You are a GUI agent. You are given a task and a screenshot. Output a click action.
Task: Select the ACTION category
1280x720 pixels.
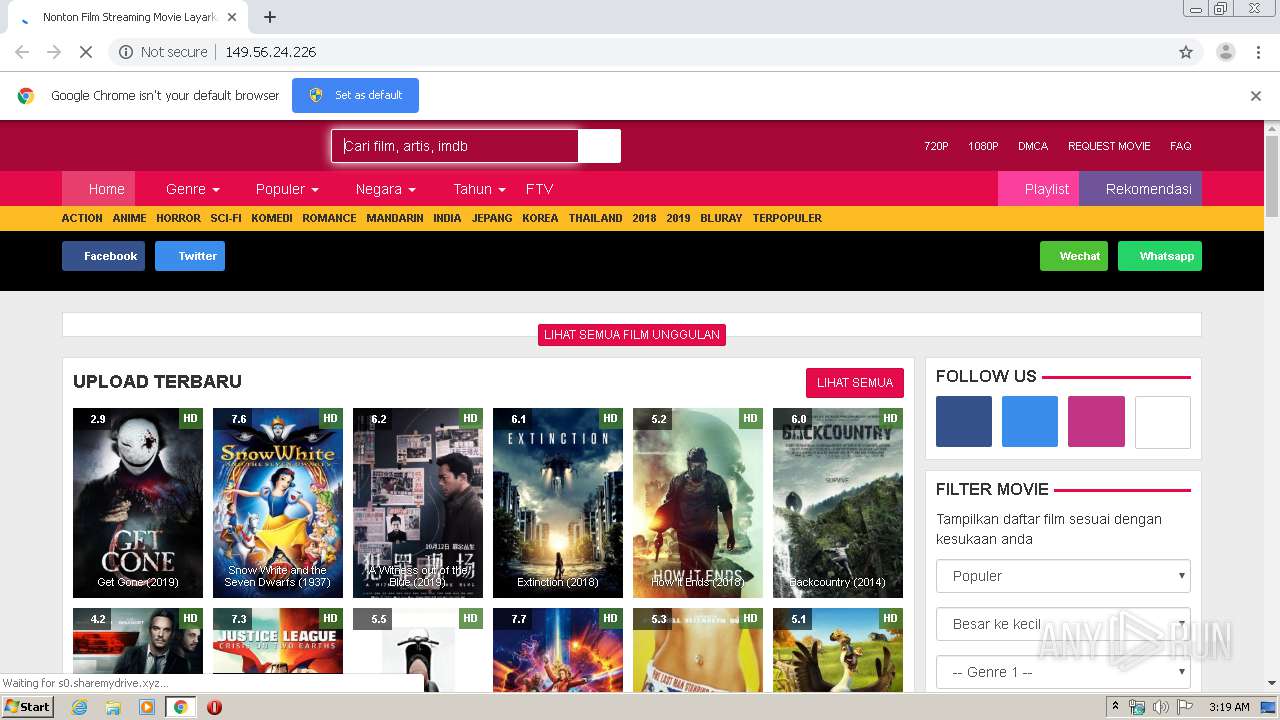(x=82, y=218)
